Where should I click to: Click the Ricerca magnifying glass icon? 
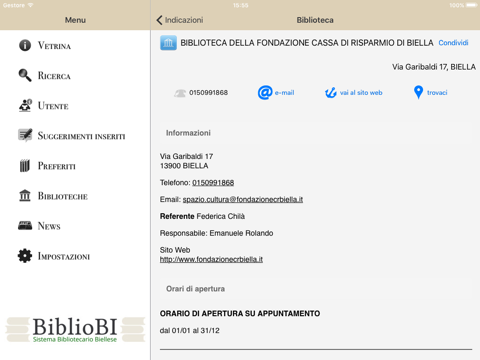25,75
